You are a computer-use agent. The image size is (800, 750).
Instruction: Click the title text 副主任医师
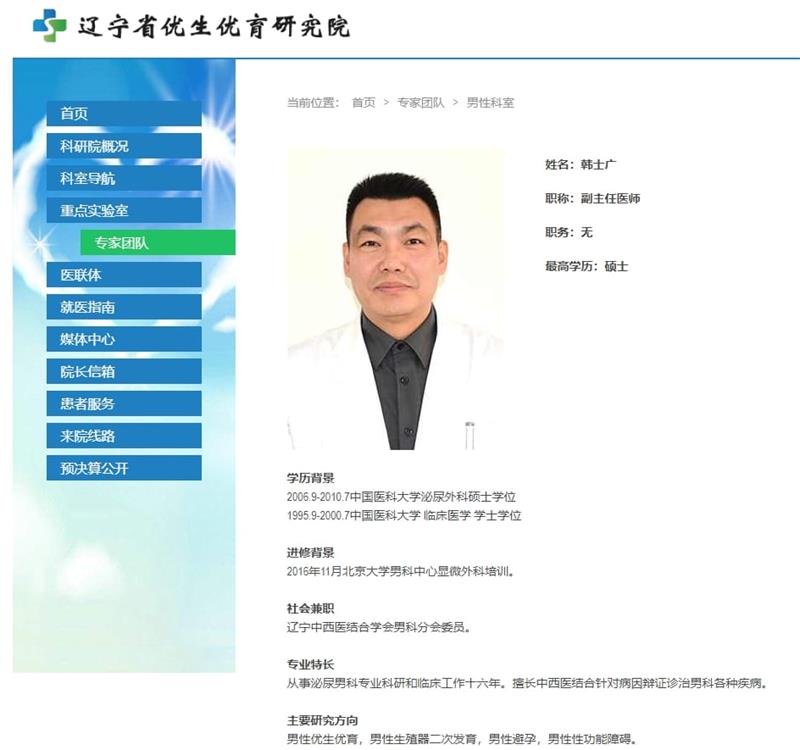(x=610, y=198)
